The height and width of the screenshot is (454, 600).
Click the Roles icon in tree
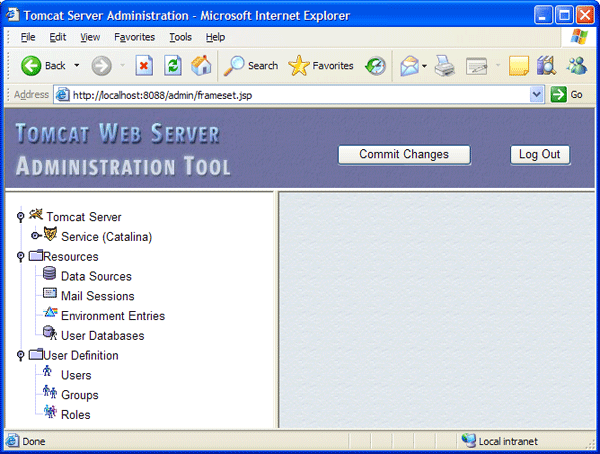(x=50, y=413)
